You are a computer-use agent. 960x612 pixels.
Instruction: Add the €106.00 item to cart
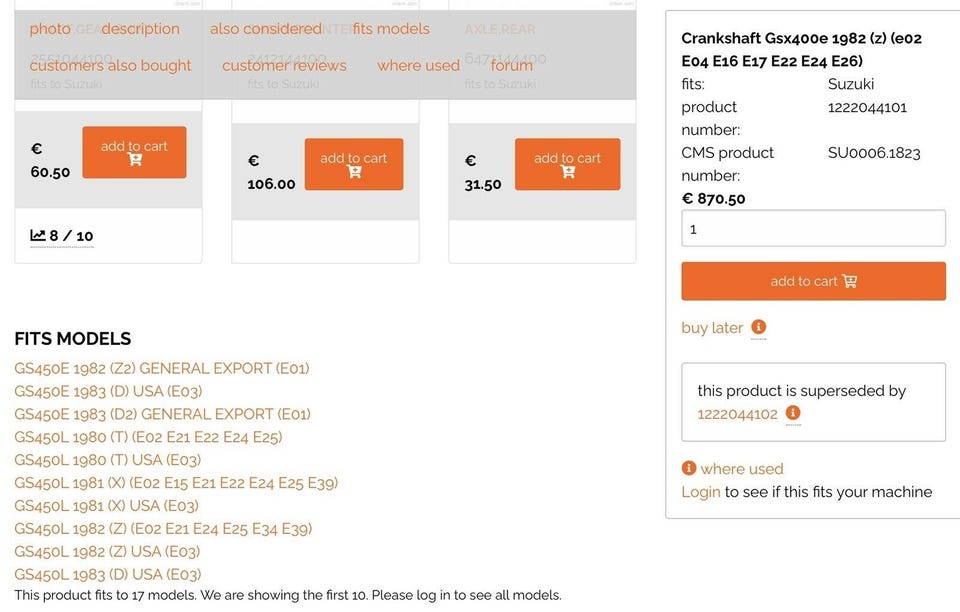353,164
